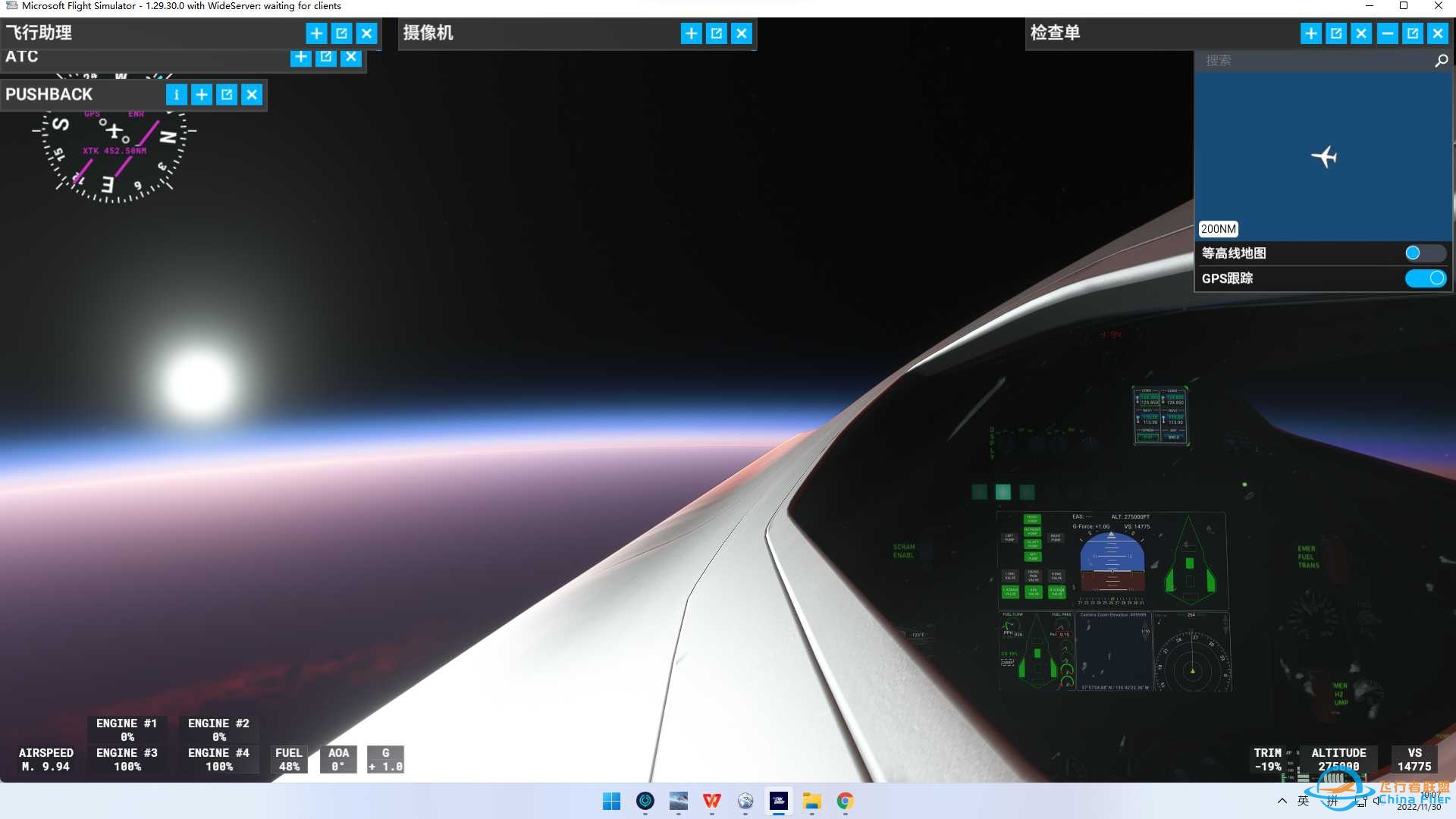The width and height of the screenshot is (1456, 819).
Task: Expand the PUSHBACK panel with plus
Action: coord(202,95)
